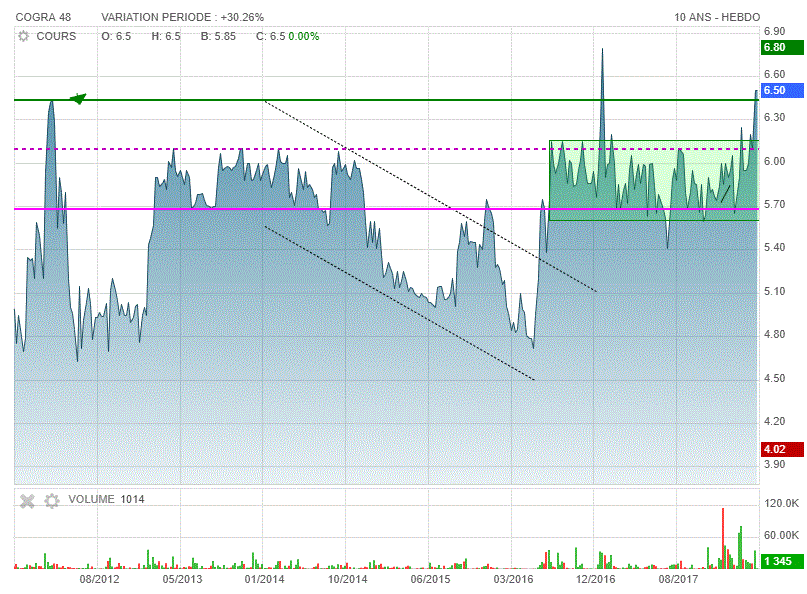
Task: Click the close value C: 6.5
Action: pos(270,37)
